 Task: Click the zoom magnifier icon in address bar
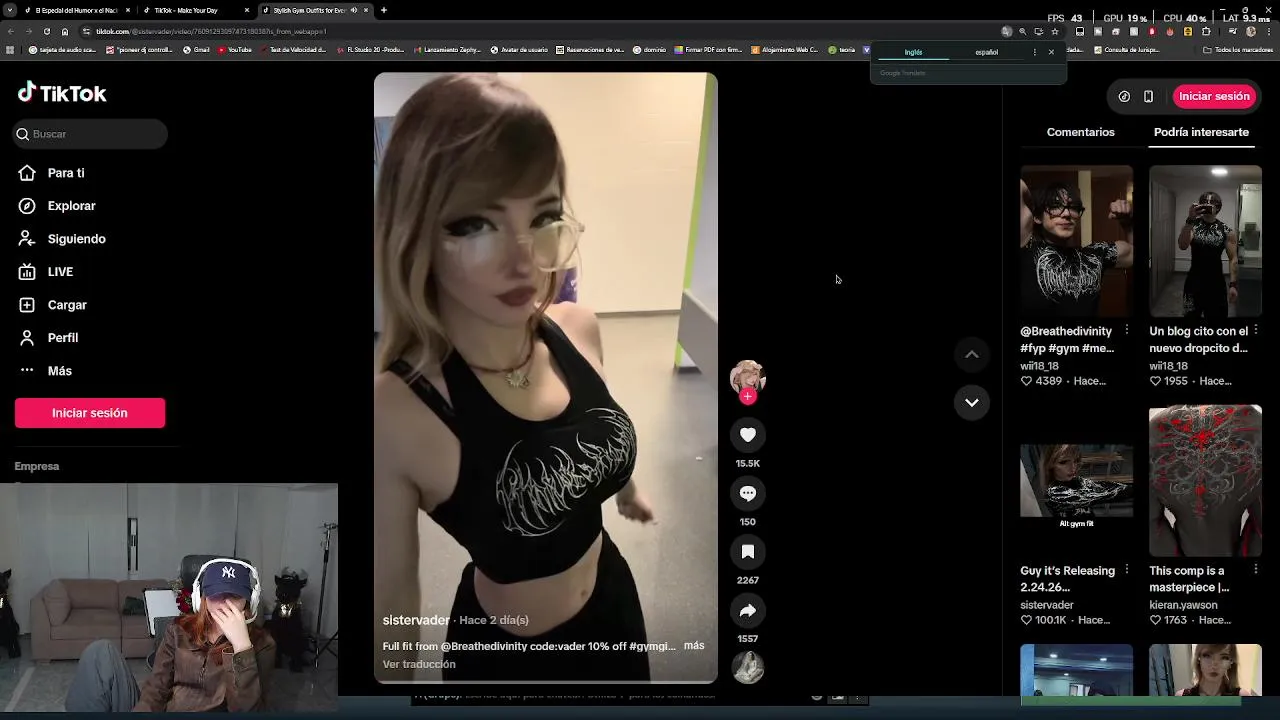point(1022,31)
